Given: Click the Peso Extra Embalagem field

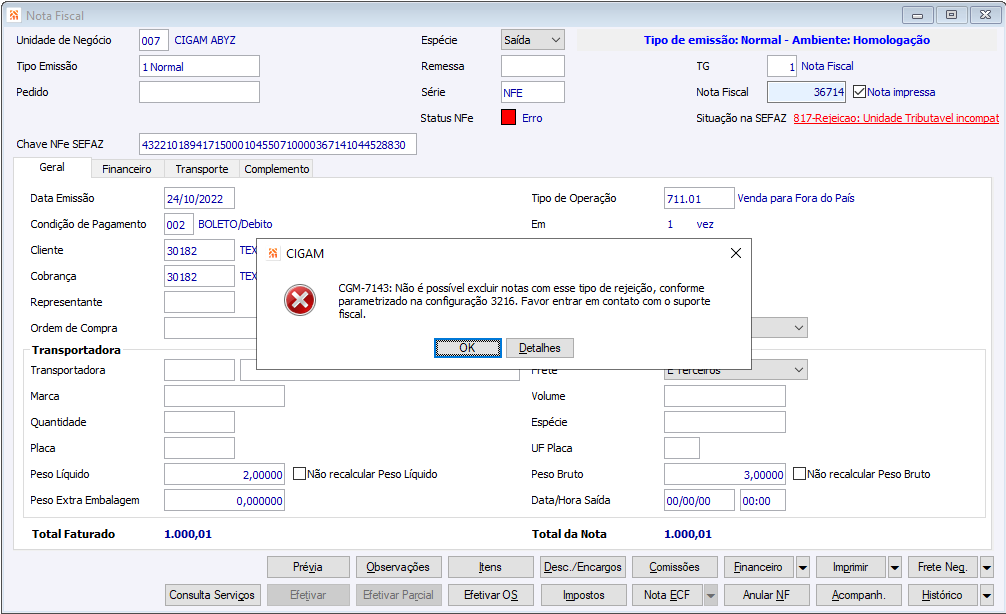Looking at the screenshot, I should click(225, 500).
